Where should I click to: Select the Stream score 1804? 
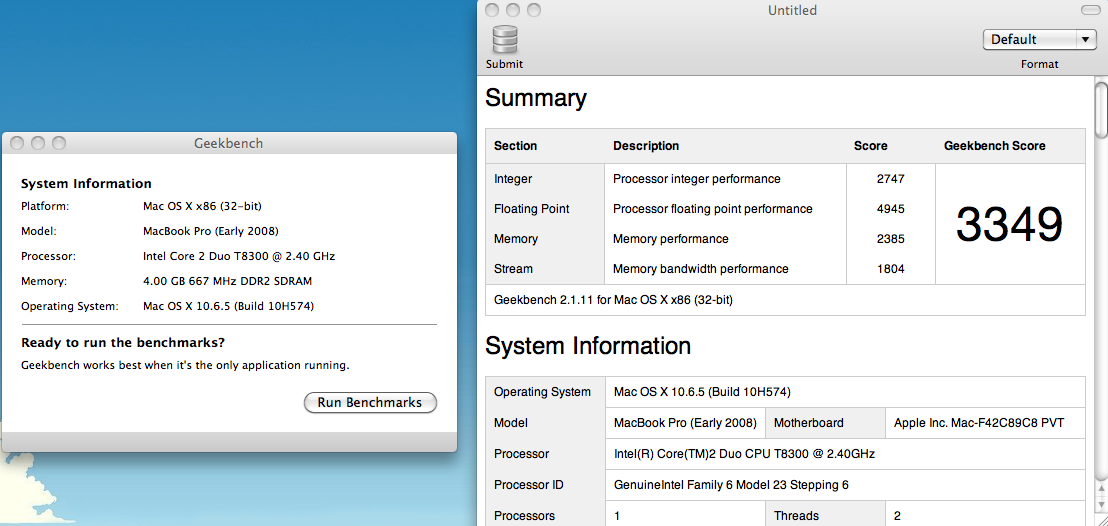(890, 269)
